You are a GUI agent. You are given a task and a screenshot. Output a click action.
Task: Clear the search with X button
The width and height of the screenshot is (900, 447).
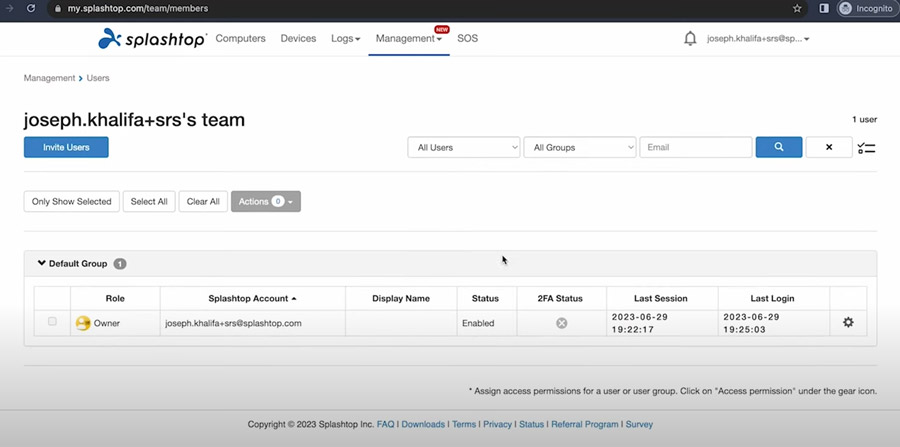(x=829, y=147)
